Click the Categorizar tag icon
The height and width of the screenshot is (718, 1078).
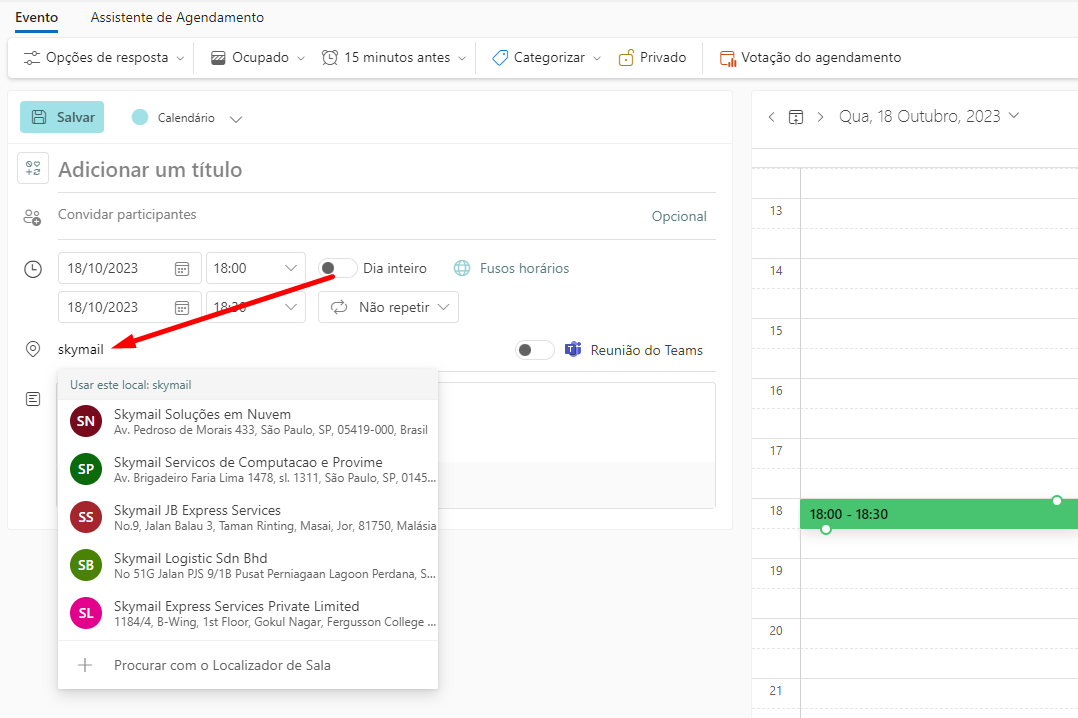tap(500, 58)
